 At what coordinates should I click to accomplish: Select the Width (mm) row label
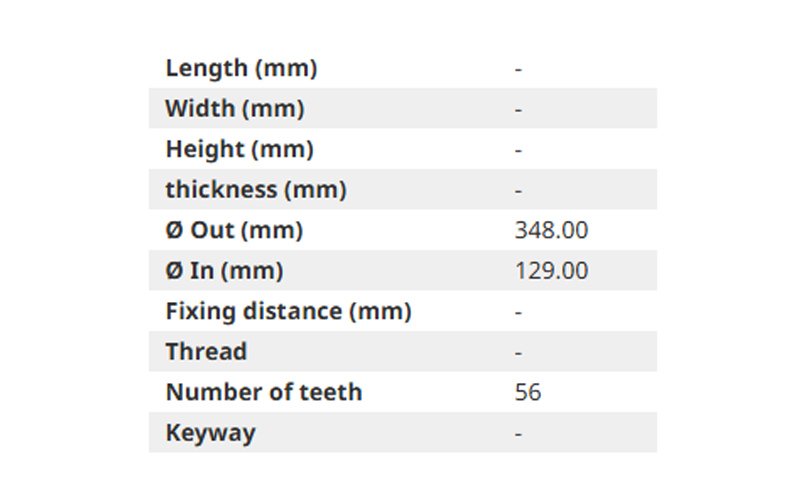coord(235,109)
